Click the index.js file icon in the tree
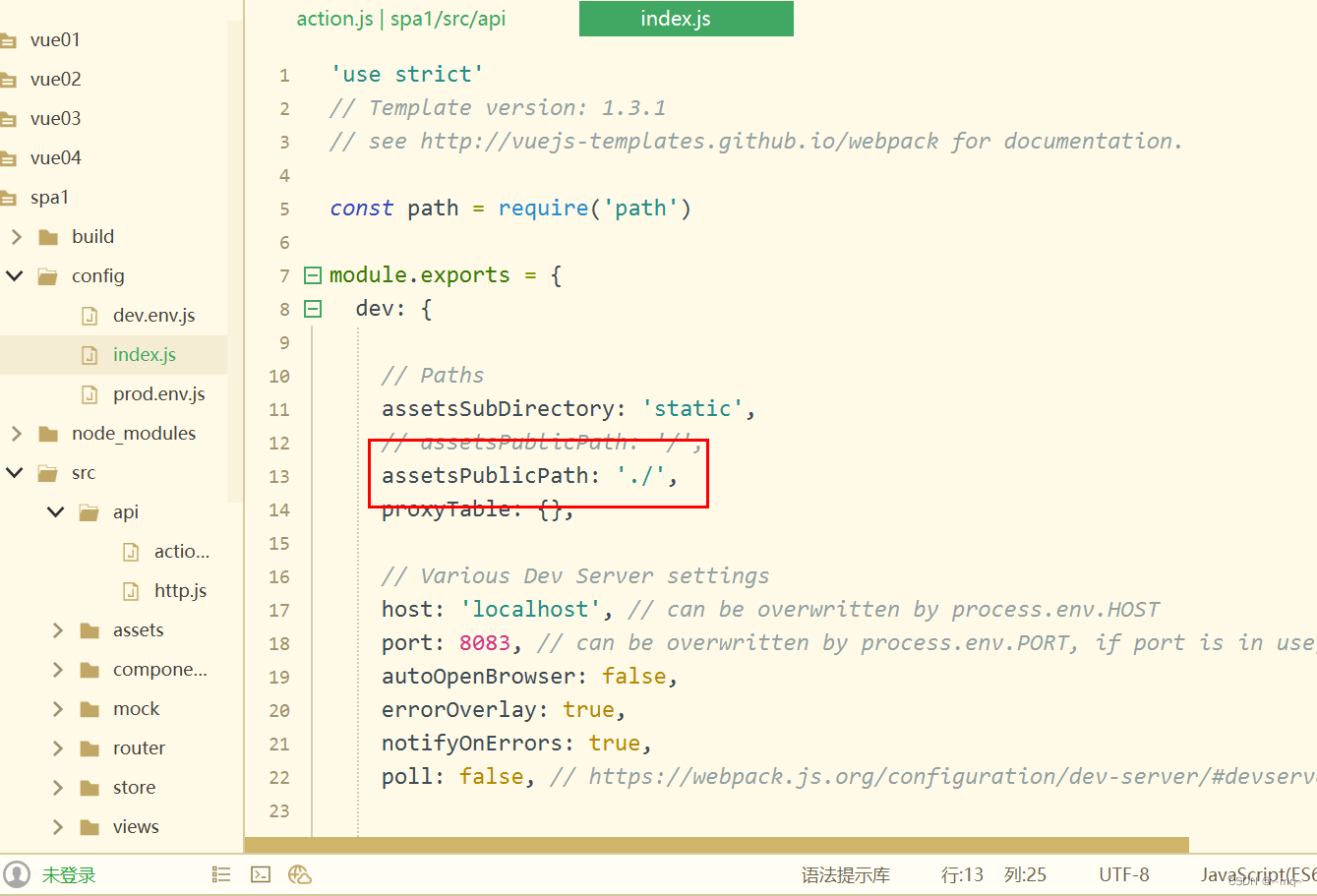Viewport: 1317px width, 896px height. 90,355
